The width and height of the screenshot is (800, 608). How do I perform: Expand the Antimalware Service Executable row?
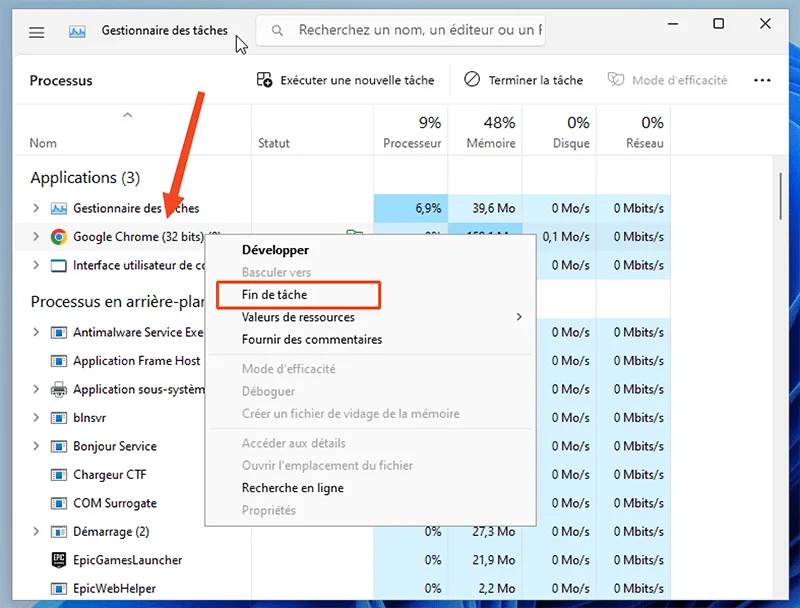tap(36, 332)
